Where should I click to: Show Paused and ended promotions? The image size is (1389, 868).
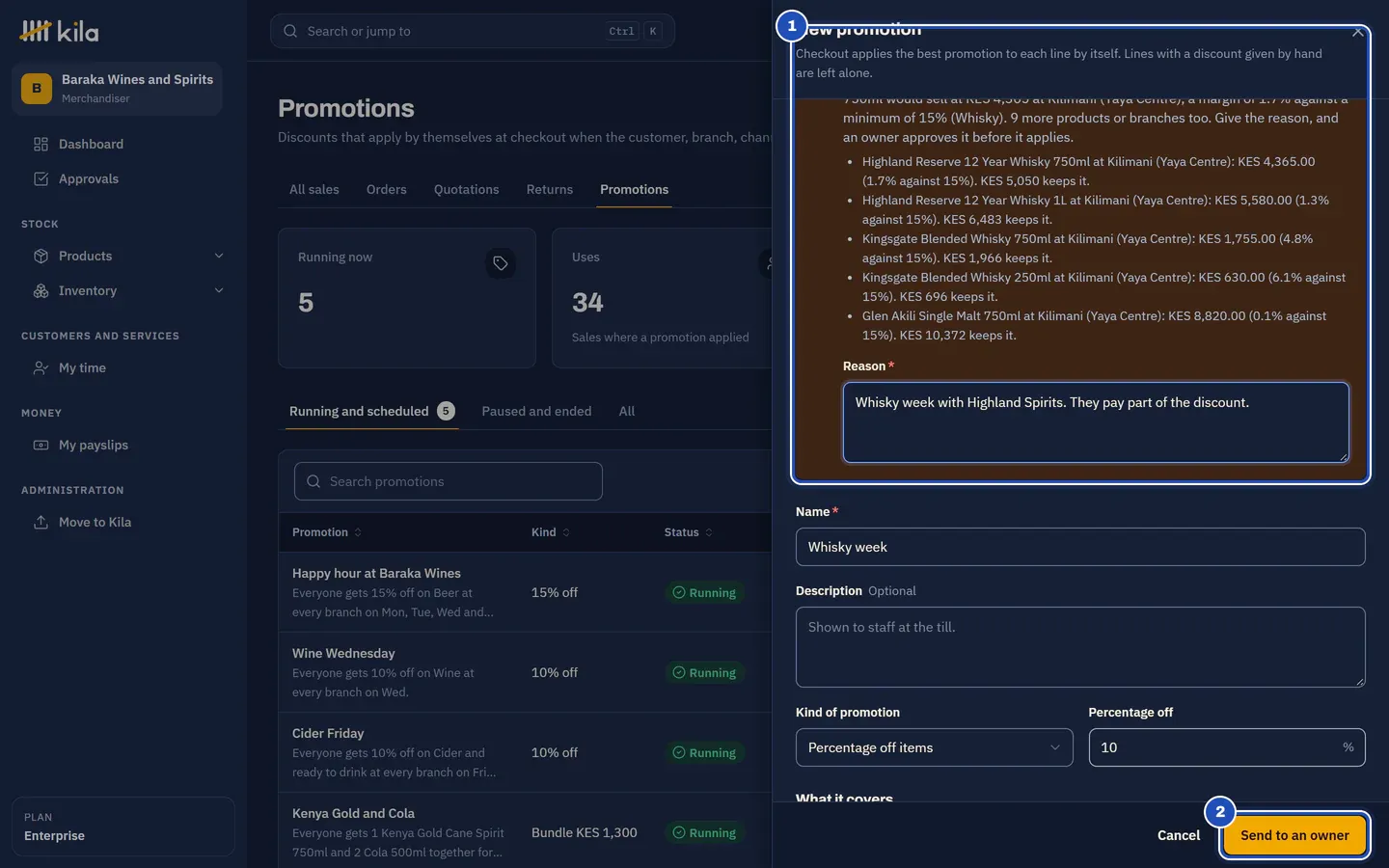536,412
